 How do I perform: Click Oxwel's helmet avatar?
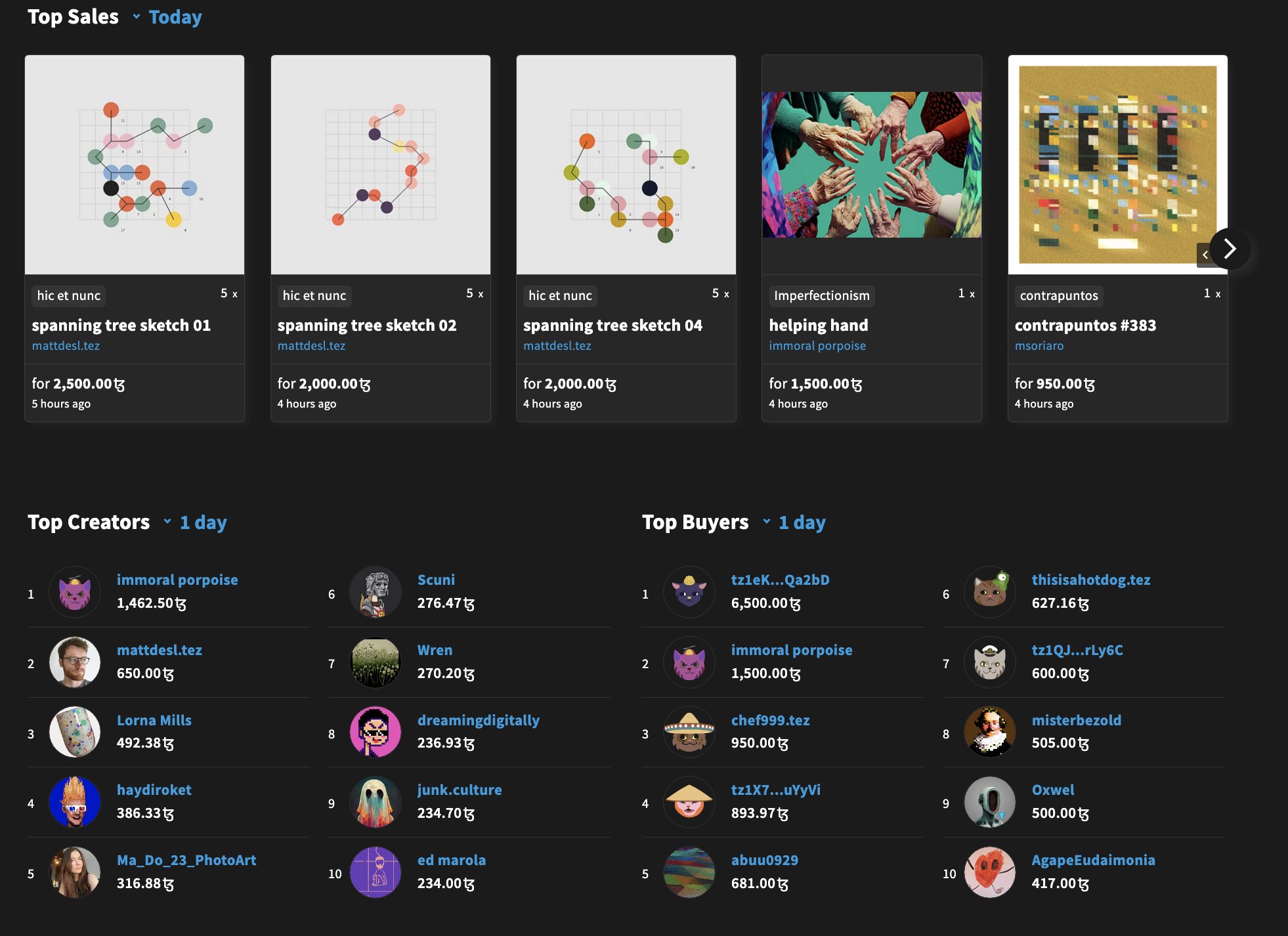[x=990, y=802]
